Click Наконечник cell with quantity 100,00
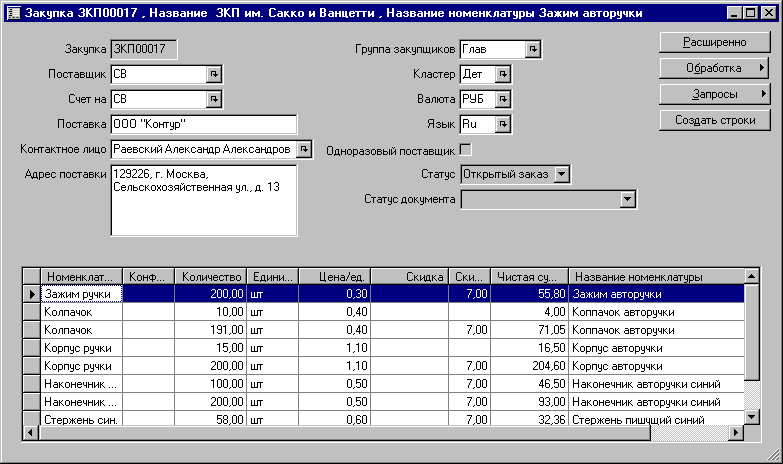 point(81,384)
